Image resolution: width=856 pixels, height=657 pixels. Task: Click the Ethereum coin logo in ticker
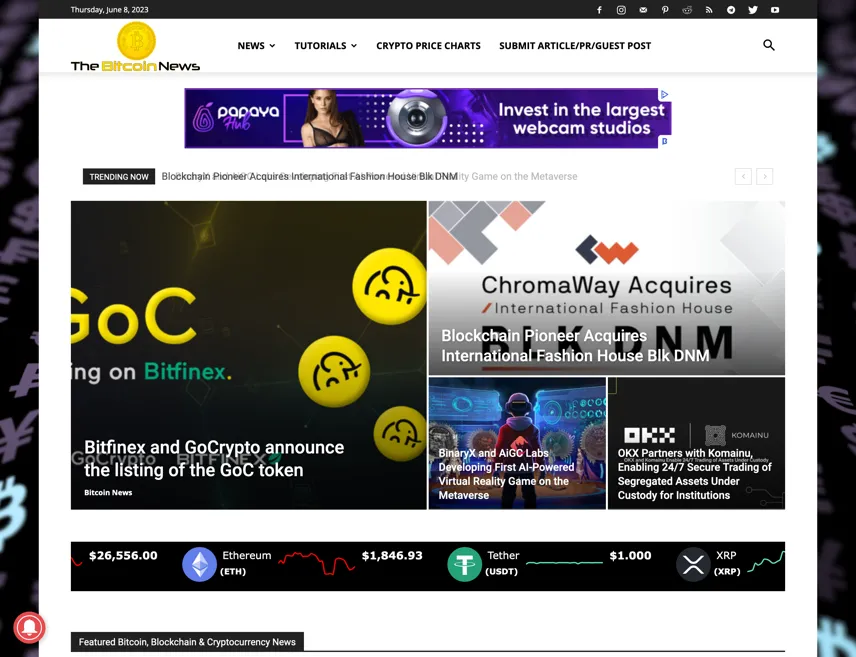(x=199, y=564)
